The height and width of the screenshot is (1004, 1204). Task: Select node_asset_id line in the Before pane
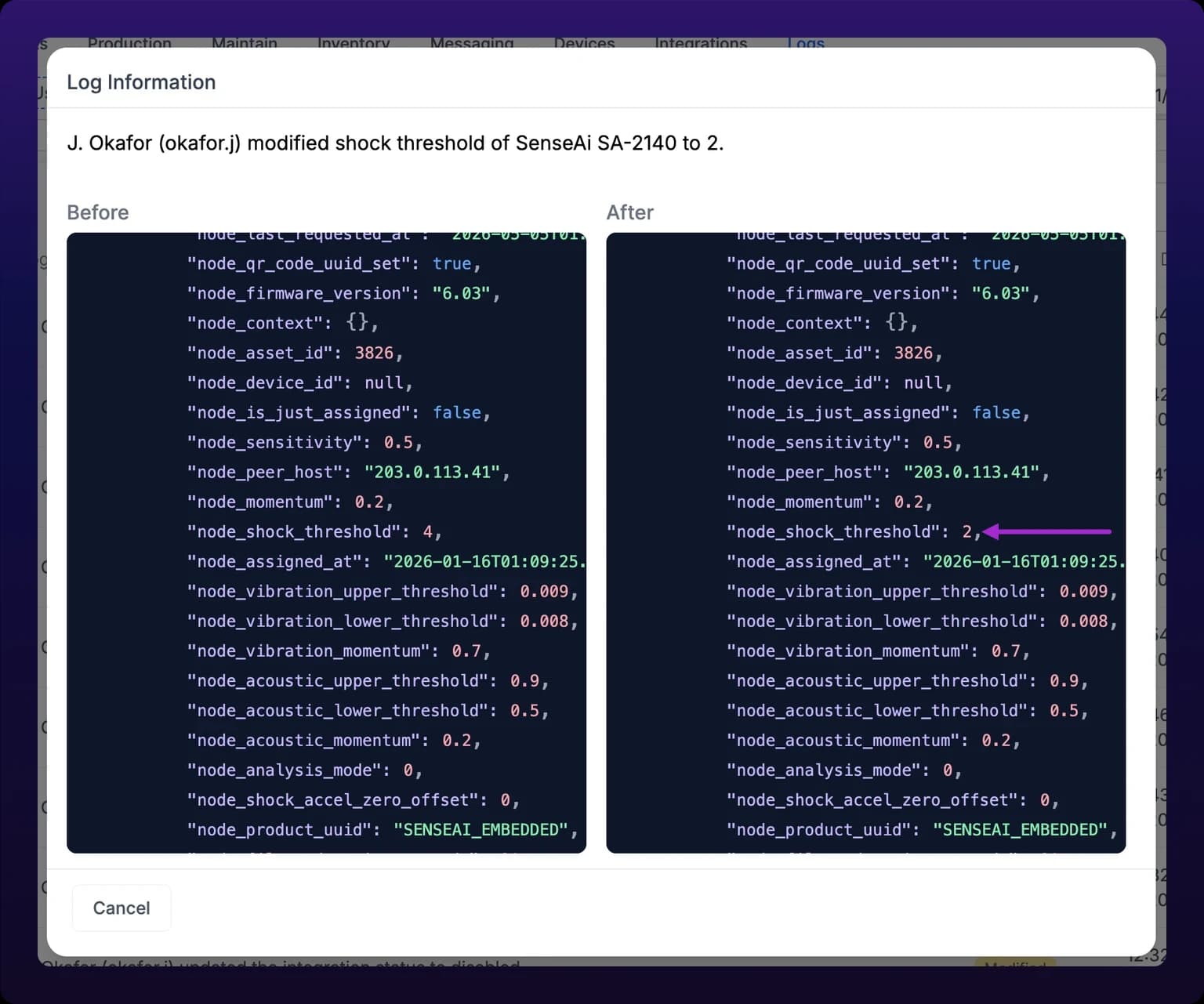click(x=295, y=353)
